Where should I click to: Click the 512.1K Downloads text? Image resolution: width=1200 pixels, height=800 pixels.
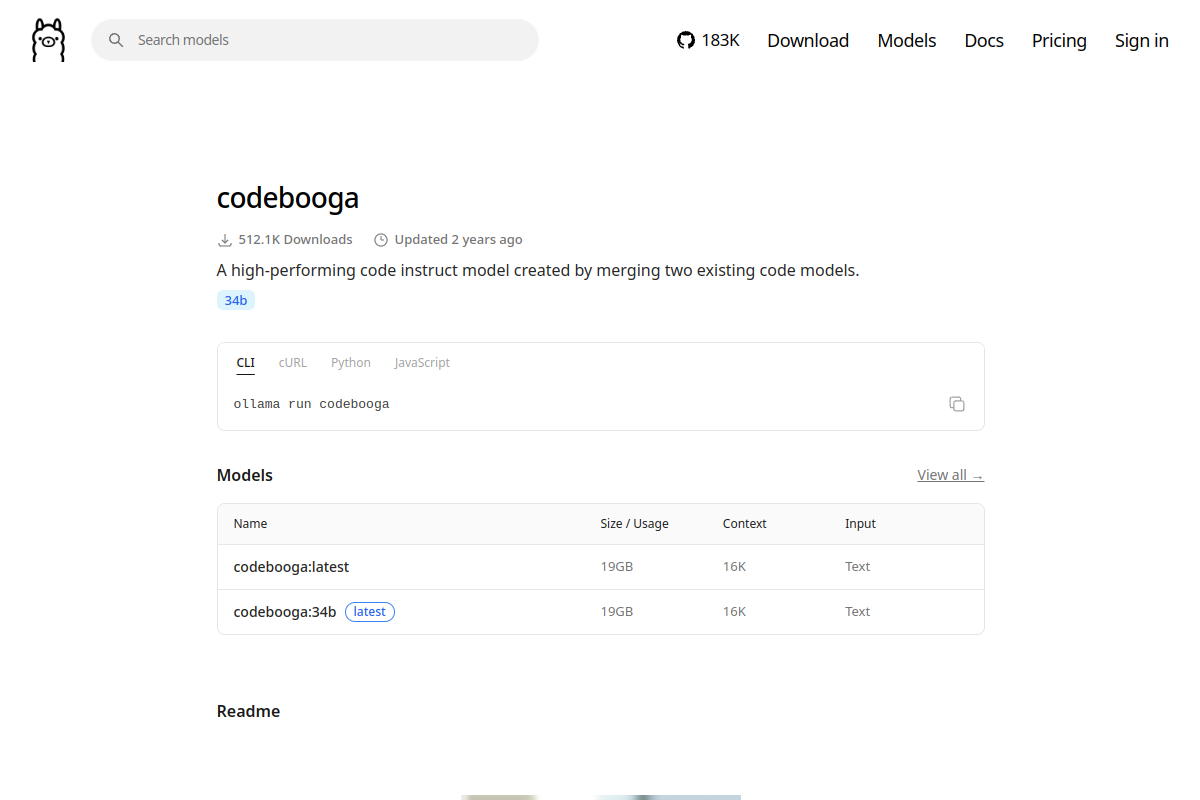pos(295,240)
